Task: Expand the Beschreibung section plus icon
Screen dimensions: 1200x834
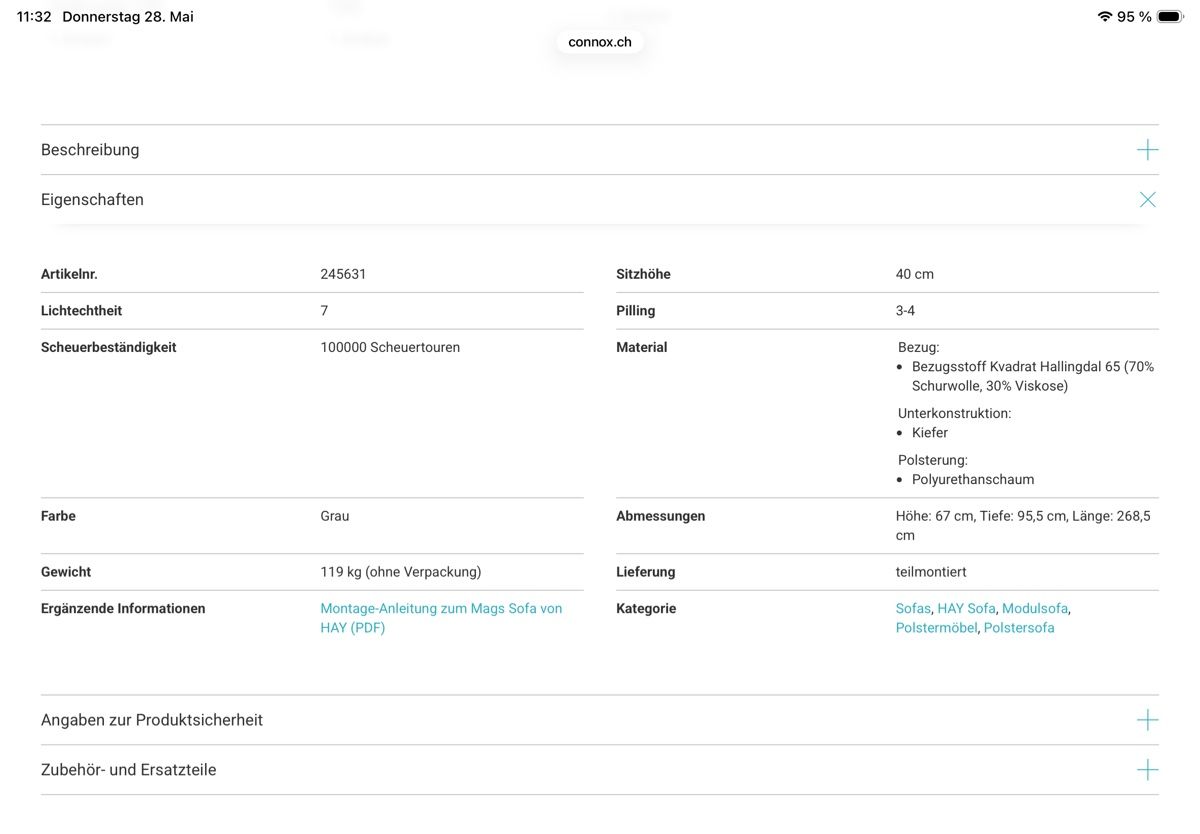Action: point(1147,150)
